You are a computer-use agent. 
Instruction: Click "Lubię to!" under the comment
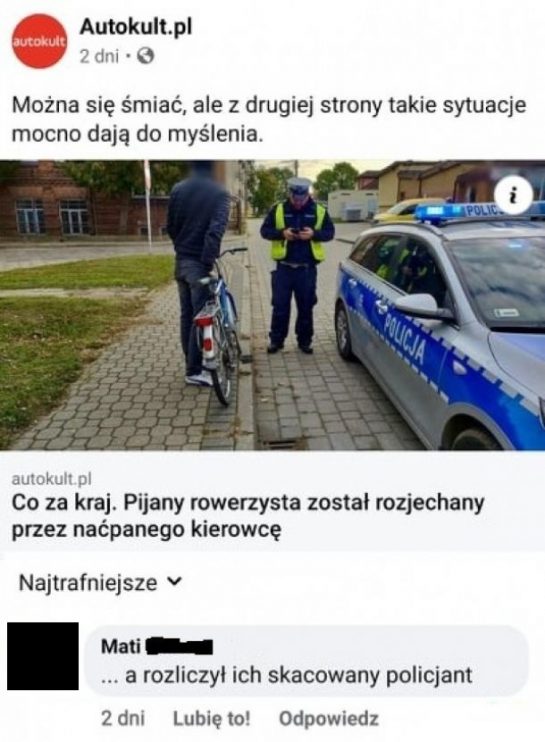(211, 718)
